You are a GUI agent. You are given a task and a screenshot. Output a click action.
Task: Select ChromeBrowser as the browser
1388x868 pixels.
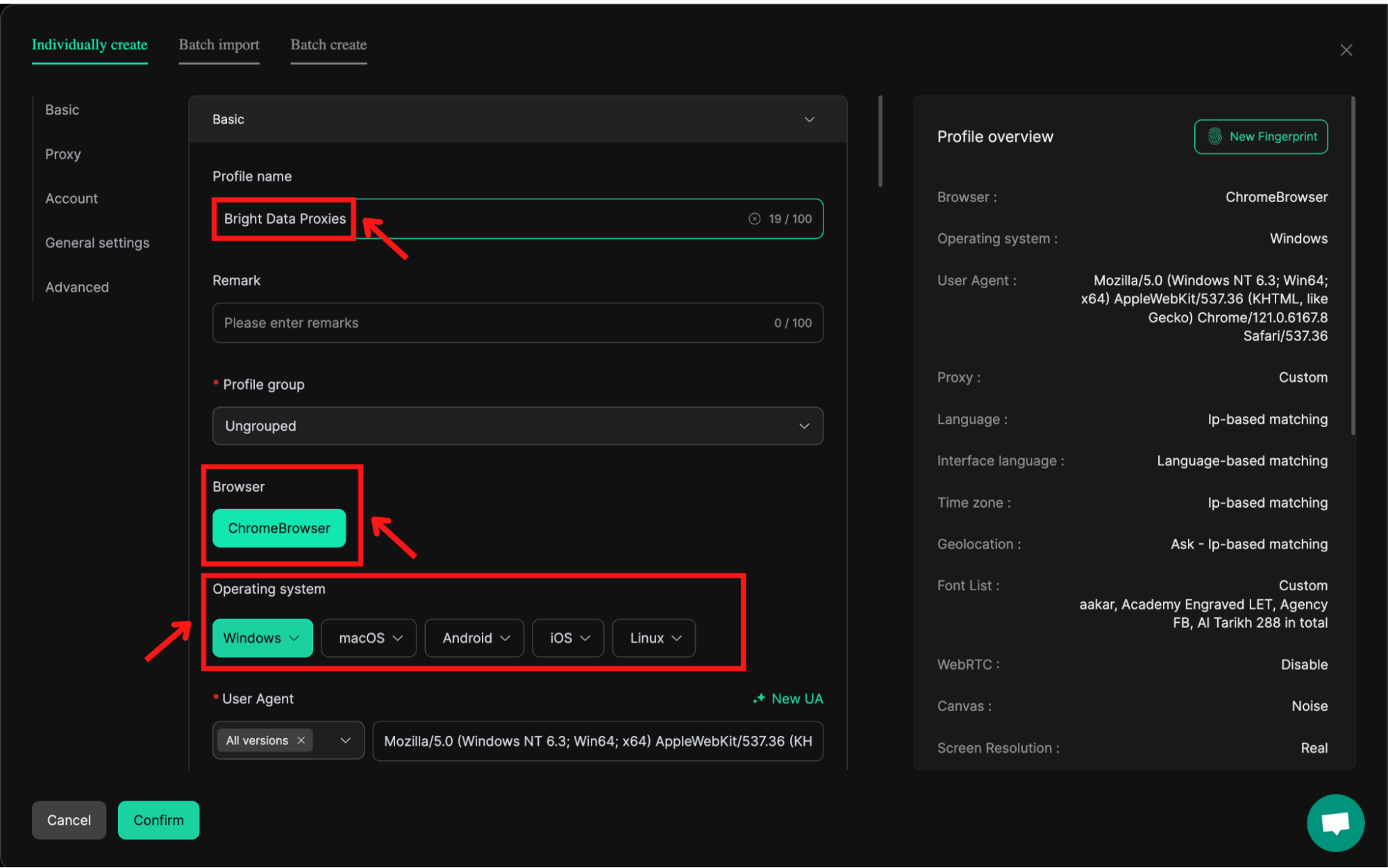coord(279,528)
